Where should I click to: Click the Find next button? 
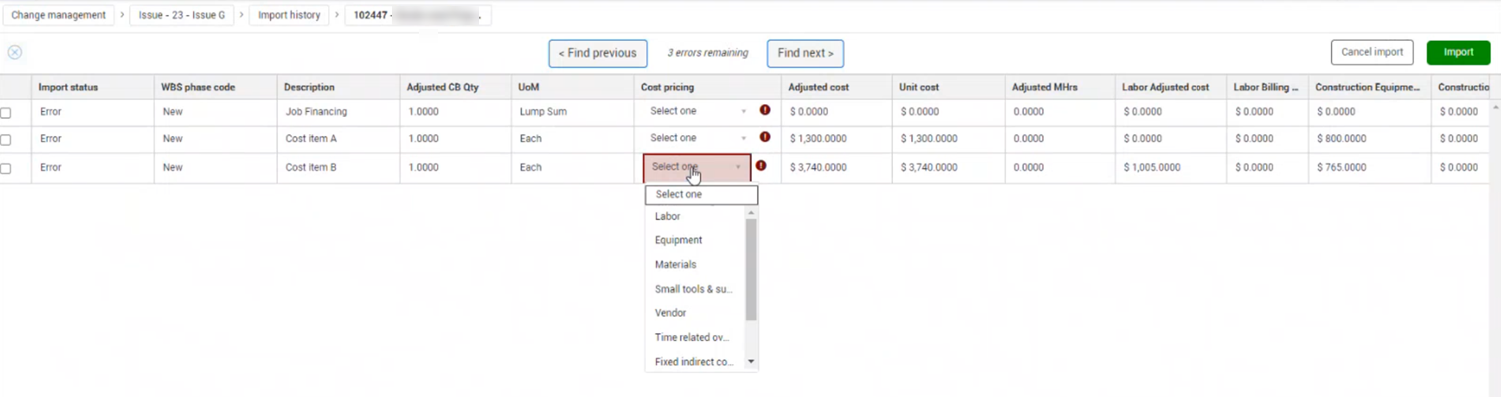[806, 53]
